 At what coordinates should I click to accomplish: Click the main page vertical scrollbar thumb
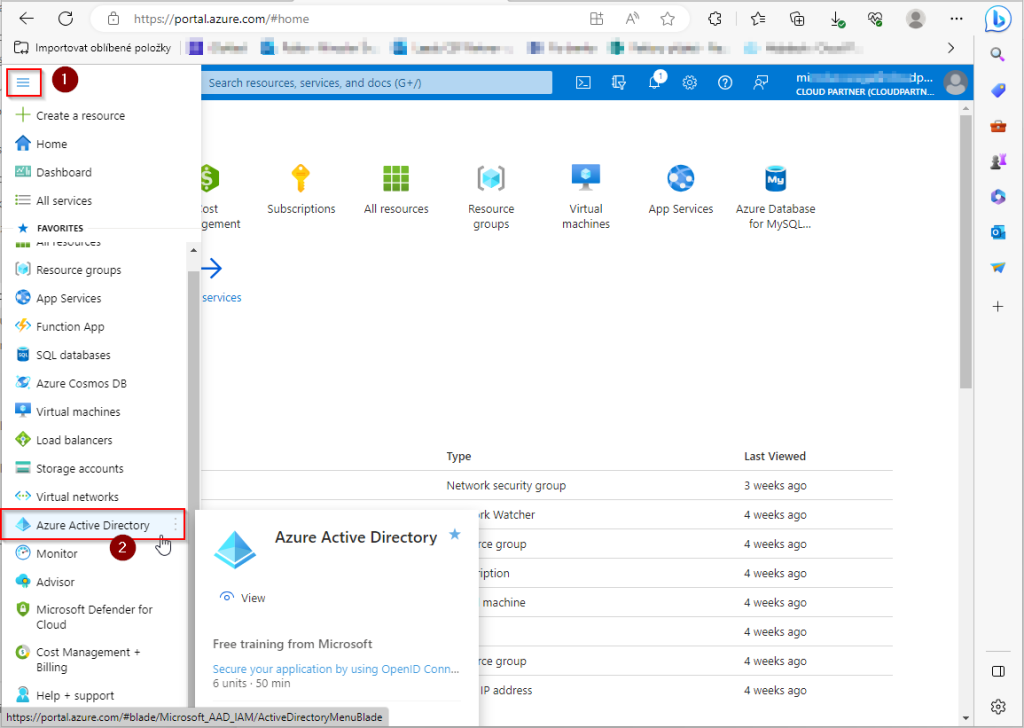(x=966, y=251)
